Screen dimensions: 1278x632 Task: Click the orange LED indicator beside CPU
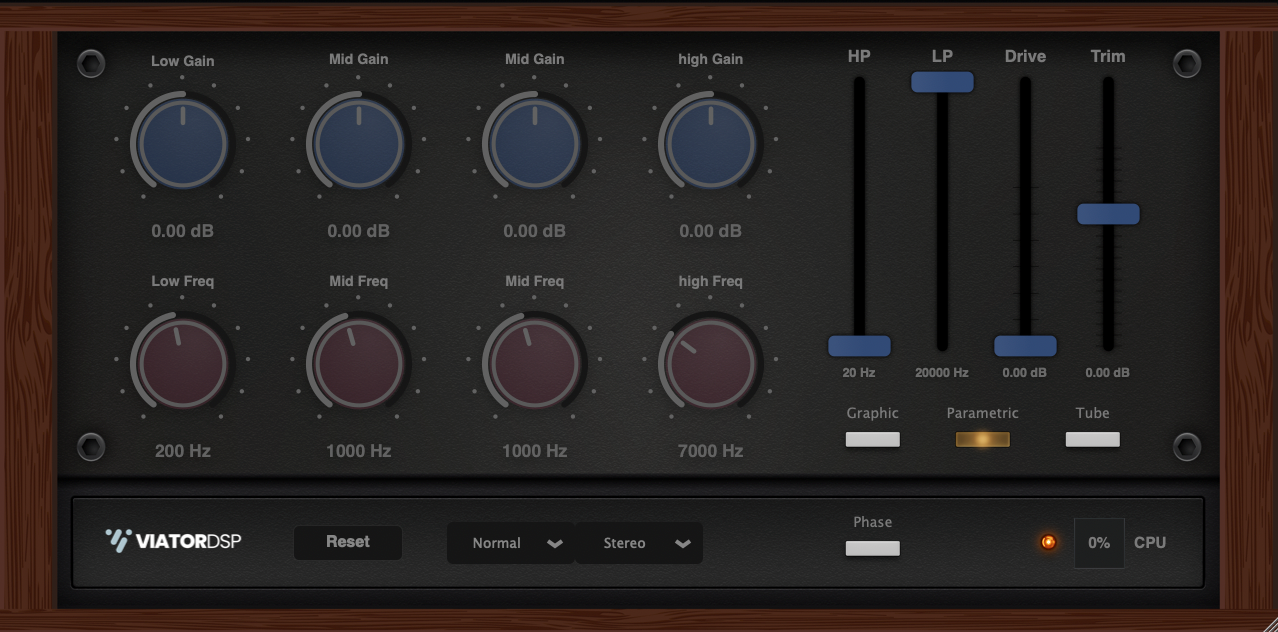[1048, 542]
